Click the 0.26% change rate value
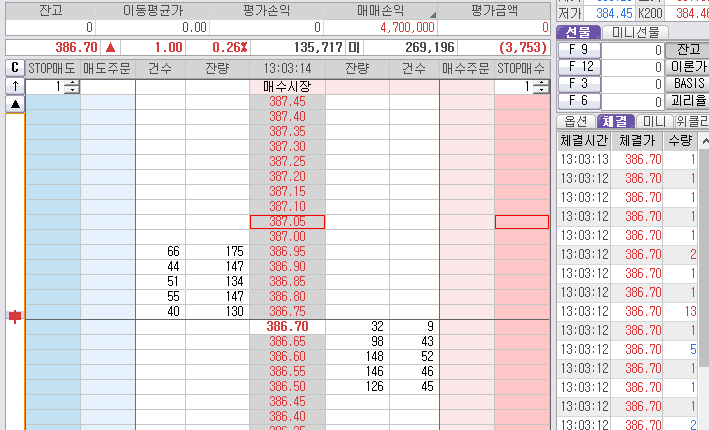 point(230,47)
